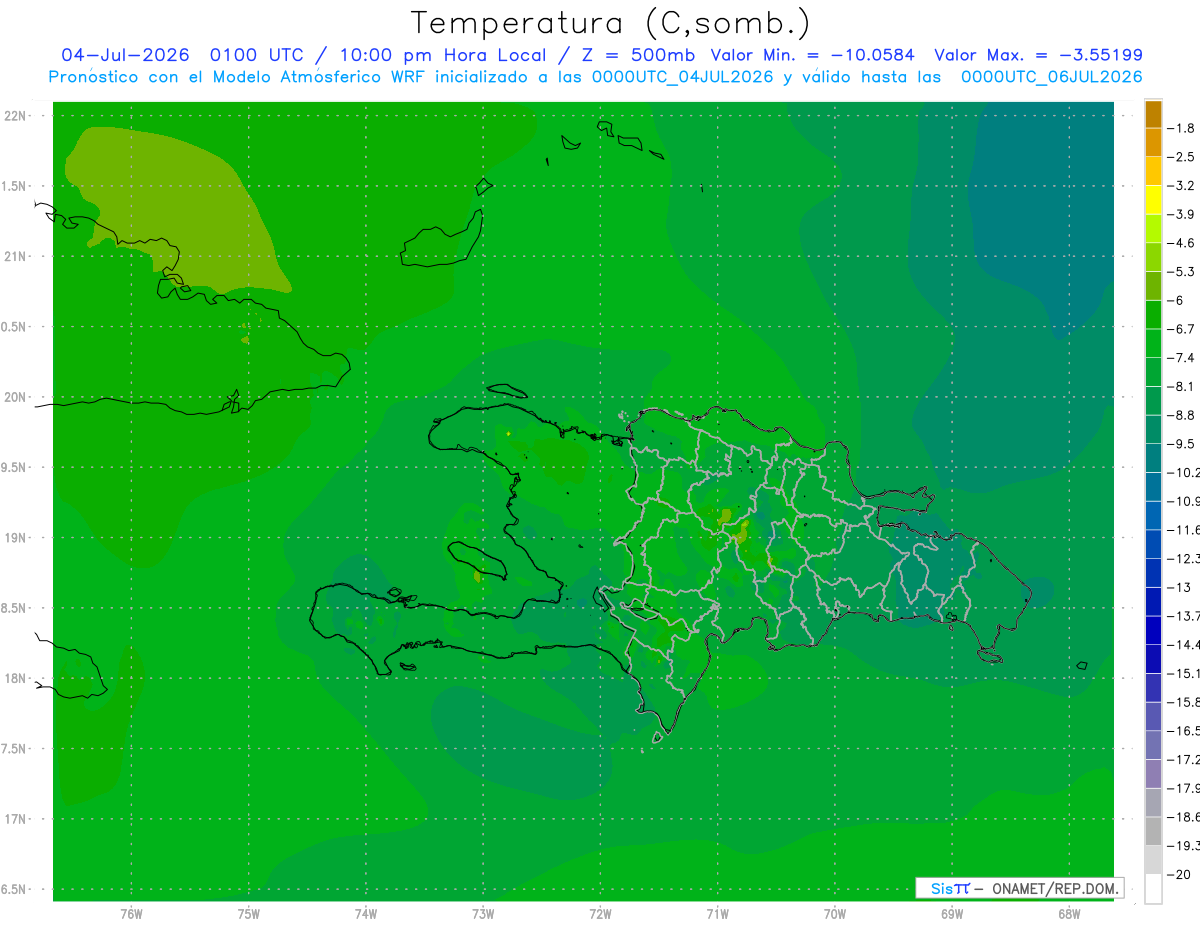This screenshot has width=1200, height=927.
Task: Click the '-17.9' legend value
Action: pos(1184,788)
